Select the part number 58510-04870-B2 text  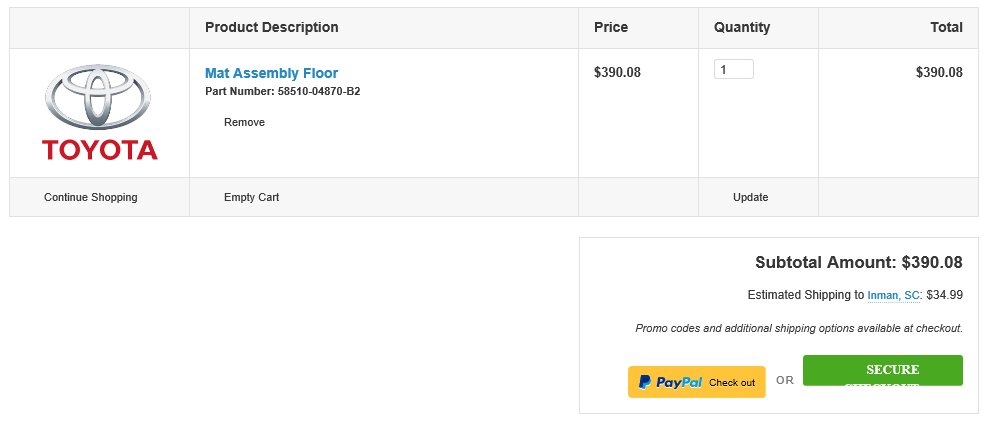(319, 91)
